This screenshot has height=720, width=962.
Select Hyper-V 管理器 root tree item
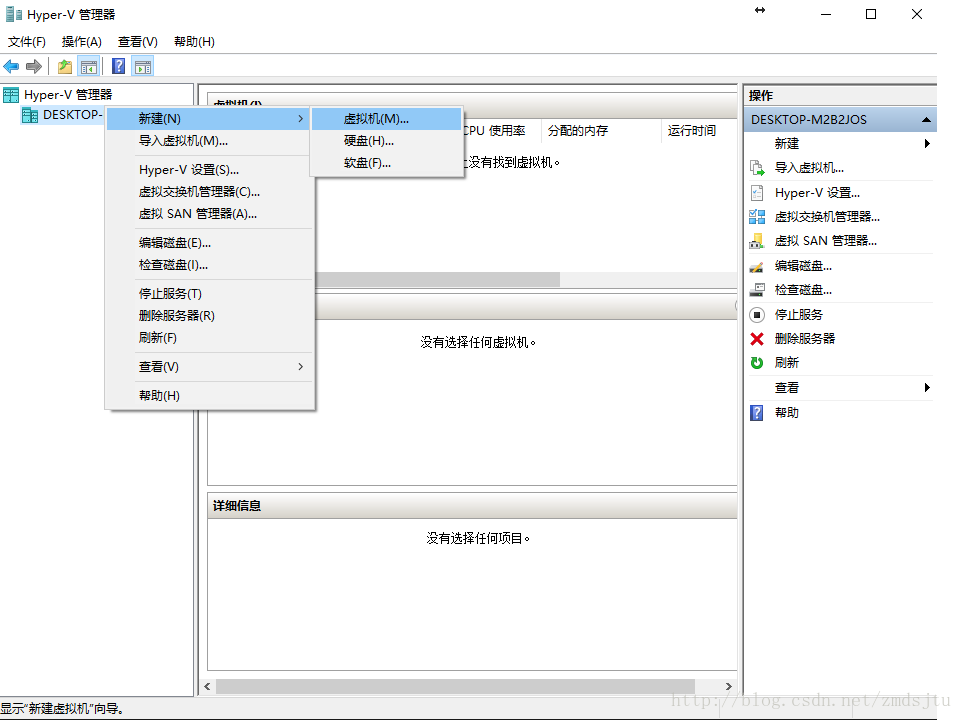tap(67, 94)
